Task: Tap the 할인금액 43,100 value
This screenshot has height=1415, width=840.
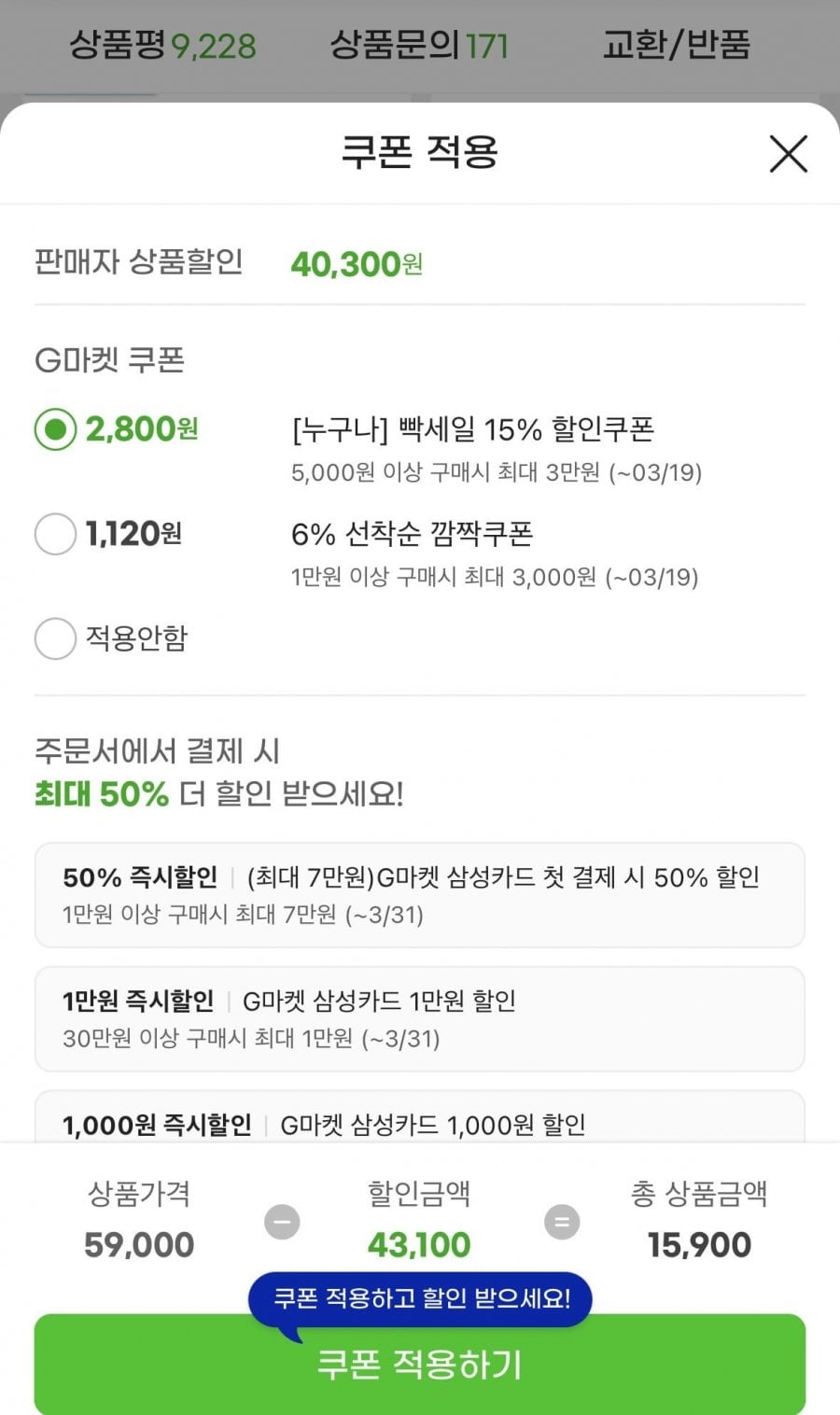Action: 419,1244
